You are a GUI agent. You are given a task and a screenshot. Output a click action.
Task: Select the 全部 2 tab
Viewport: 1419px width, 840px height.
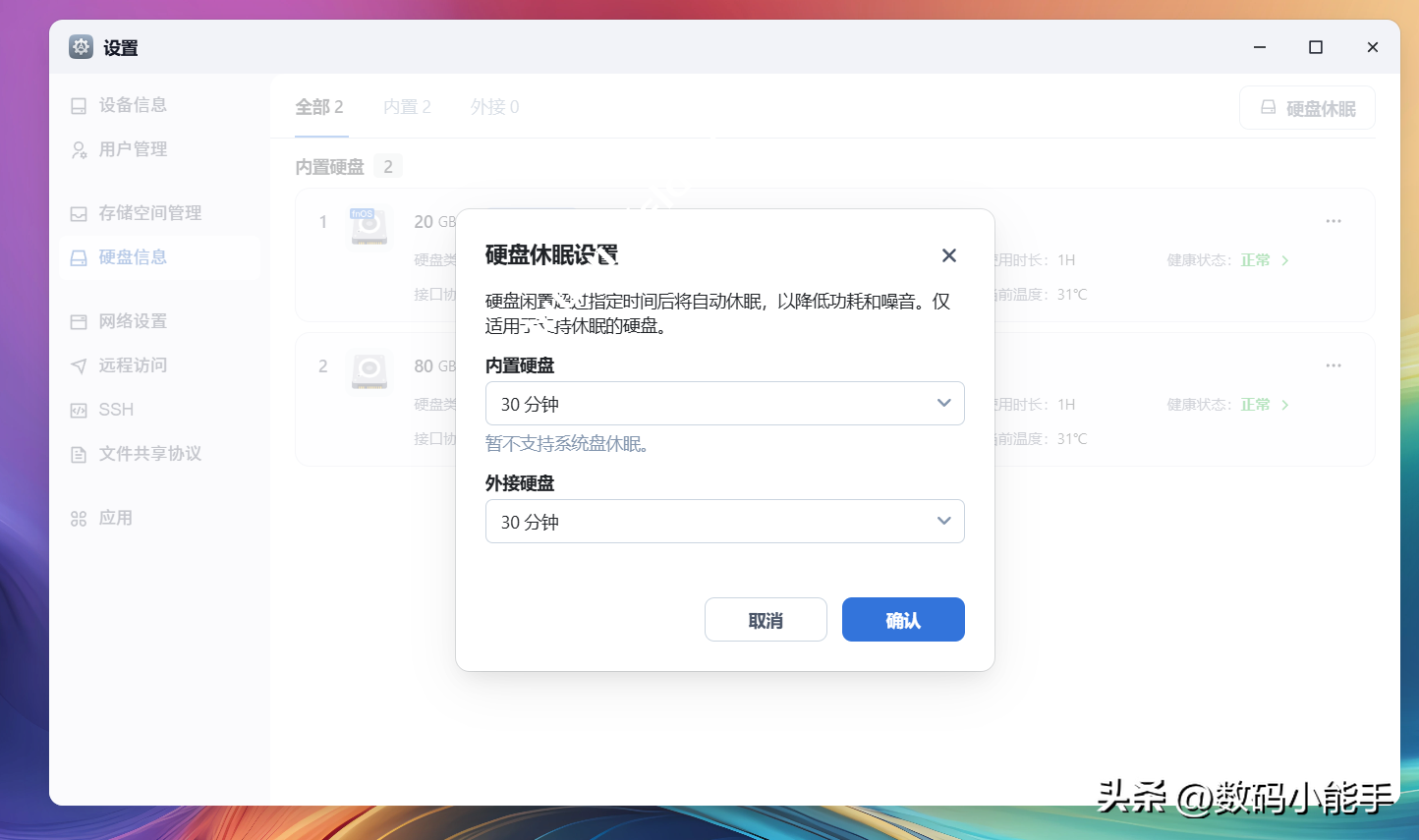[319, 107]
